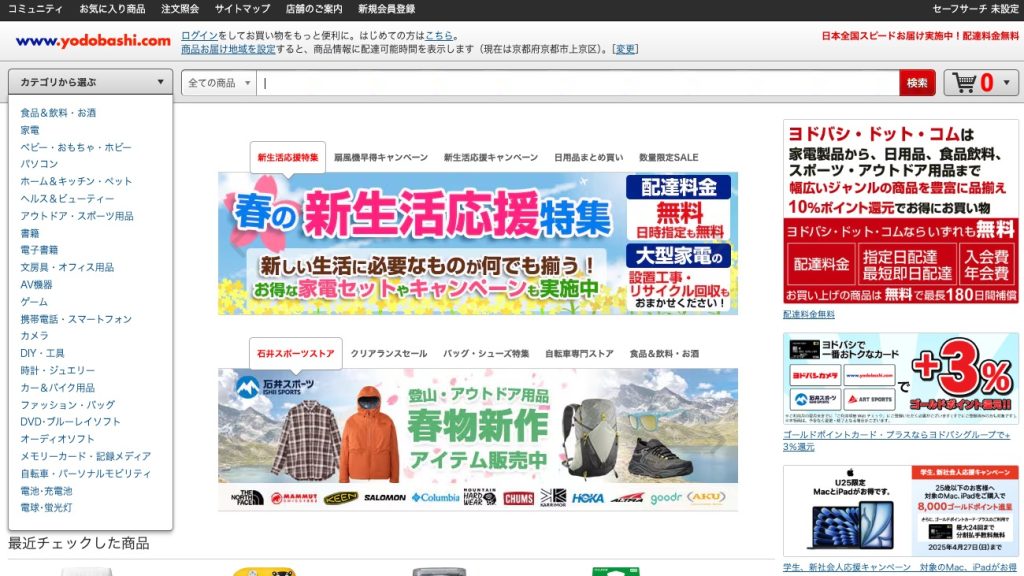Click セーフサーチ 未設定 setting
Image resolution: width=1024 pixels, height=576 pixels.
(976, 9)
